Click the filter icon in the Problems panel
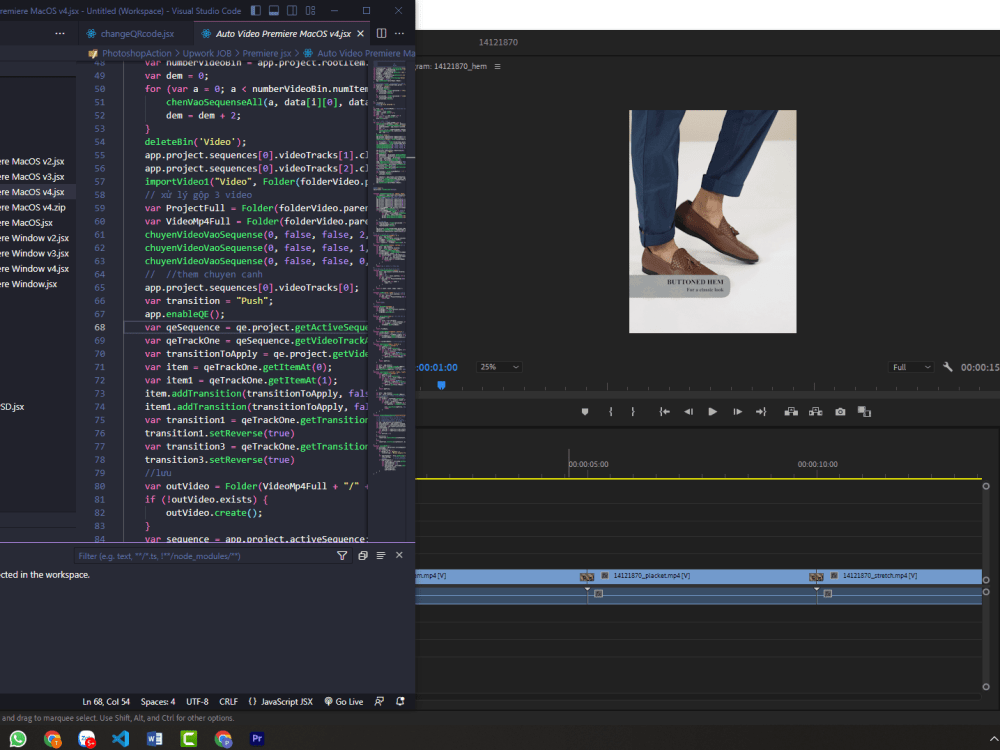Viewport: 1000px width, 750px height. (342, 555)
